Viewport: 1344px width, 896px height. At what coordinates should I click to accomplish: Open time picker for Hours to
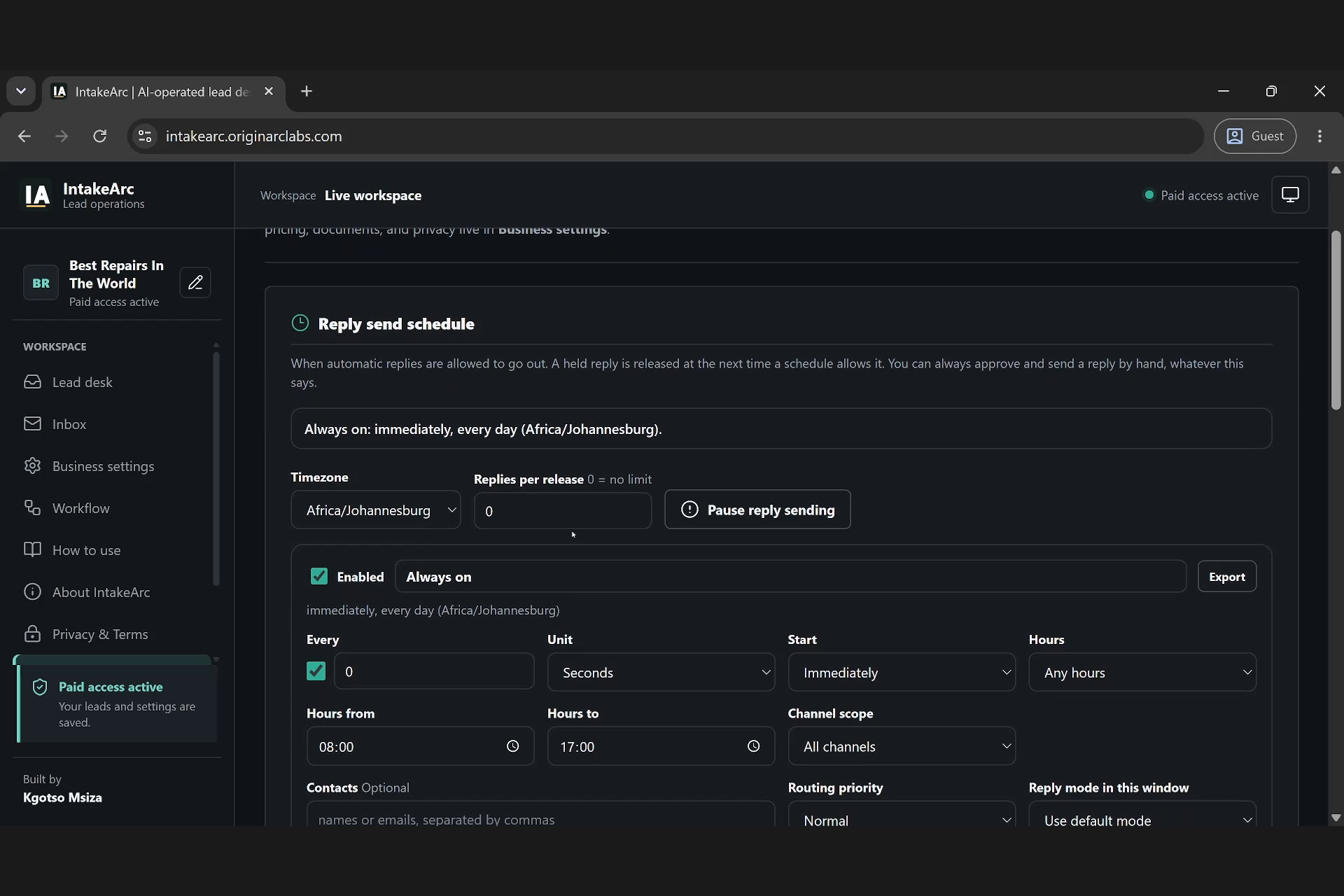(x=753, y=746)
